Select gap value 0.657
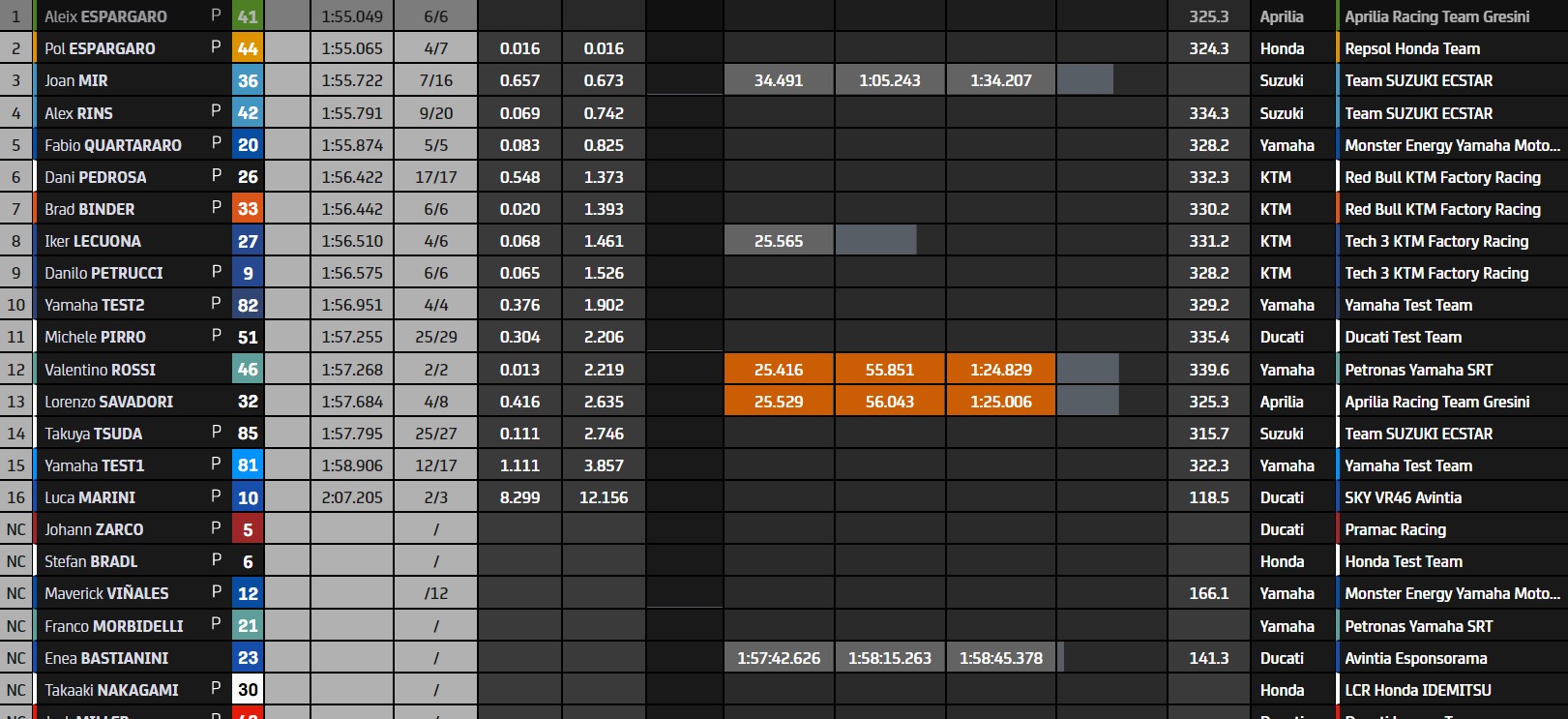The width and height of the screenshot is (1568, 719). pyautogui.click(x=519, y=80)
